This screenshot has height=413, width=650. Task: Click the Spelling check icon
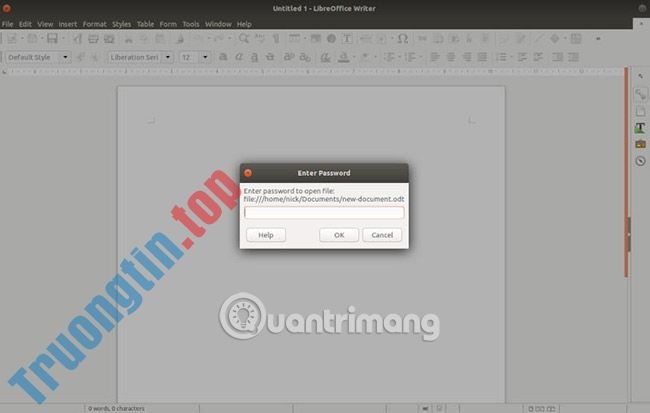point(260,39)
